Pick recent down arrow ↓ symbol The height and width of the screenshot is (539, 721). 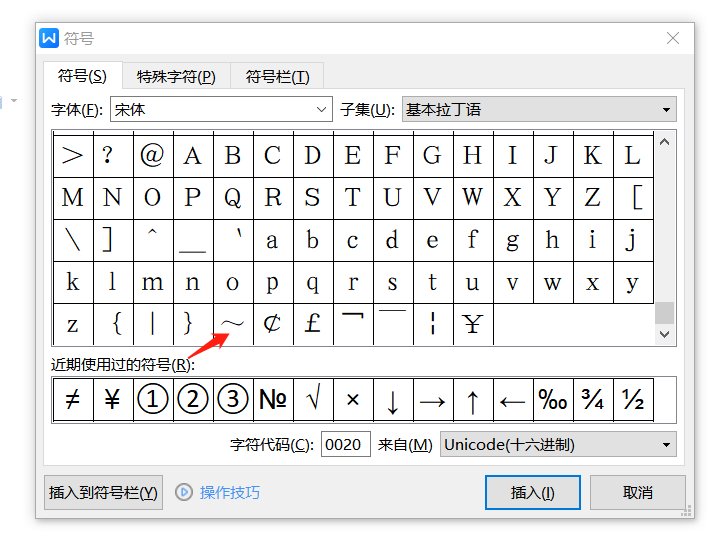(x=393, y=399)
